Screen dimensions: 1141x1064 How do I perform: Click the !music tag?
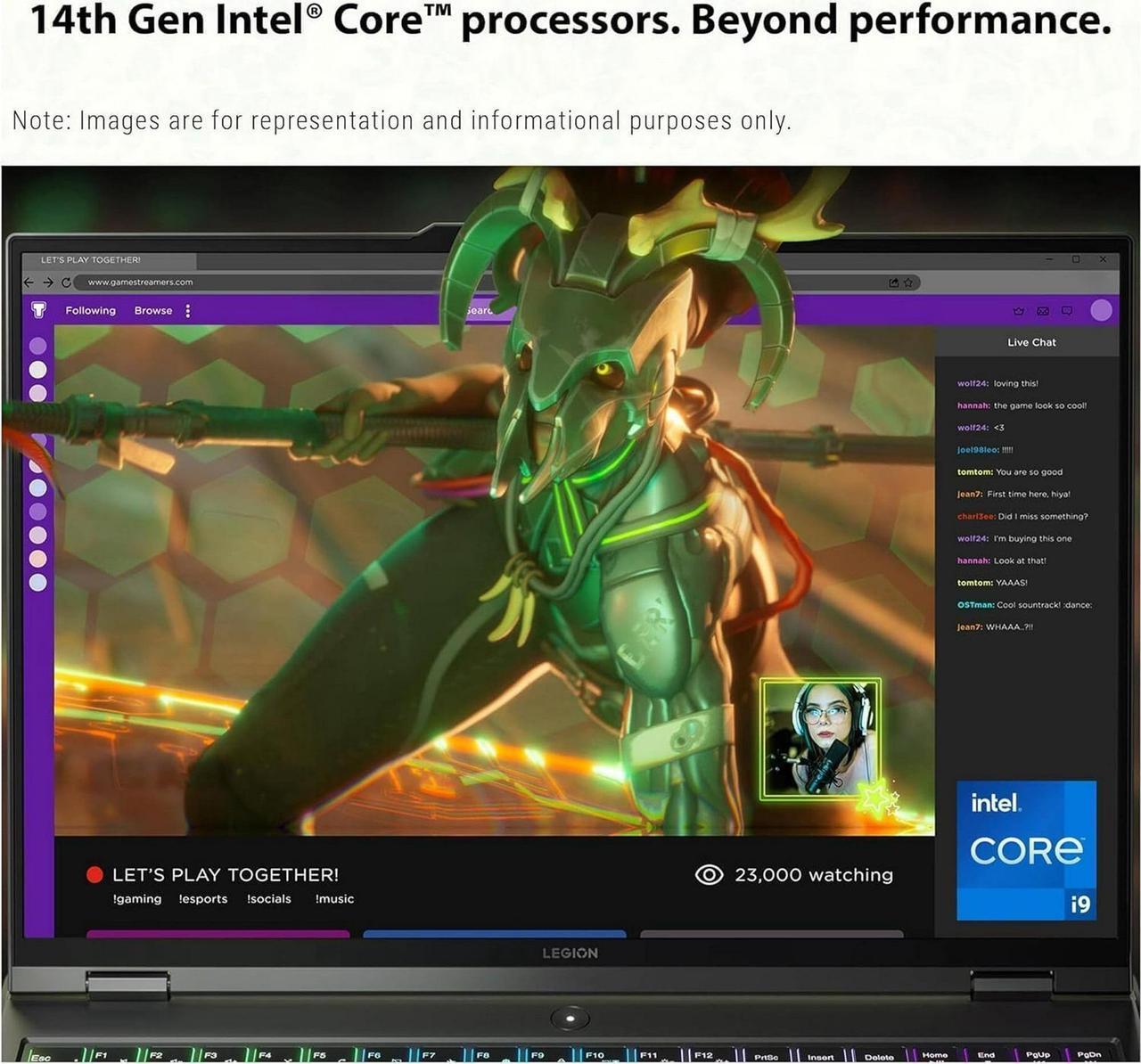[x=334, y=899]
